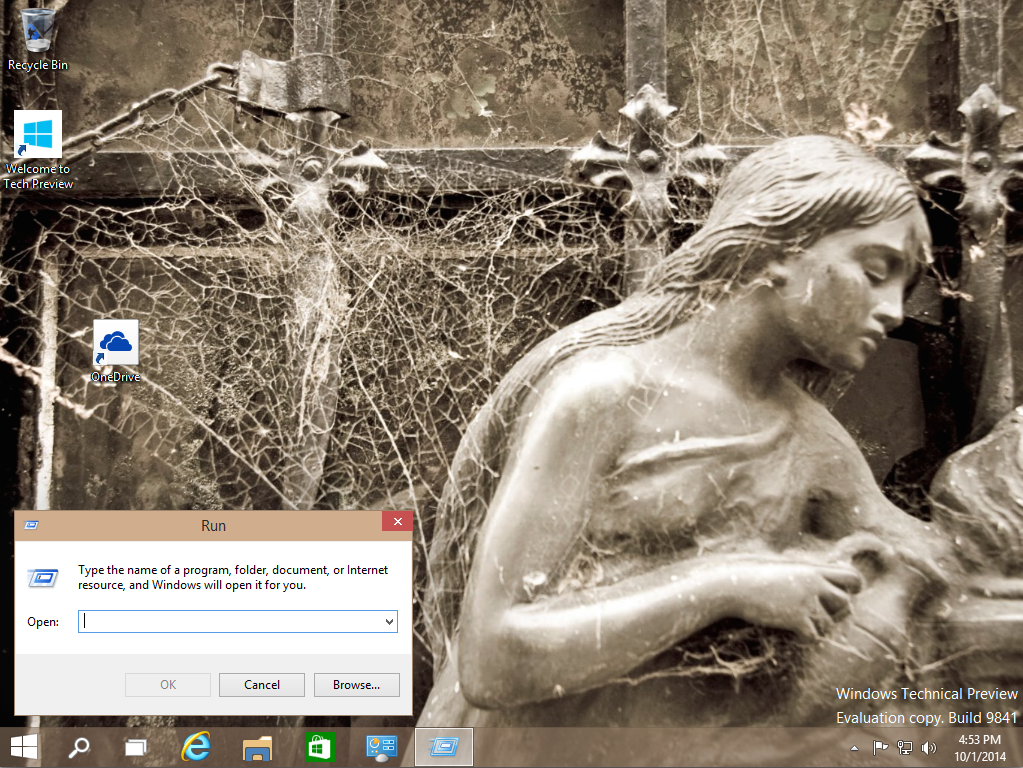
Task: Click the volume speaker icon in the tray
Action: coord(931,747)
